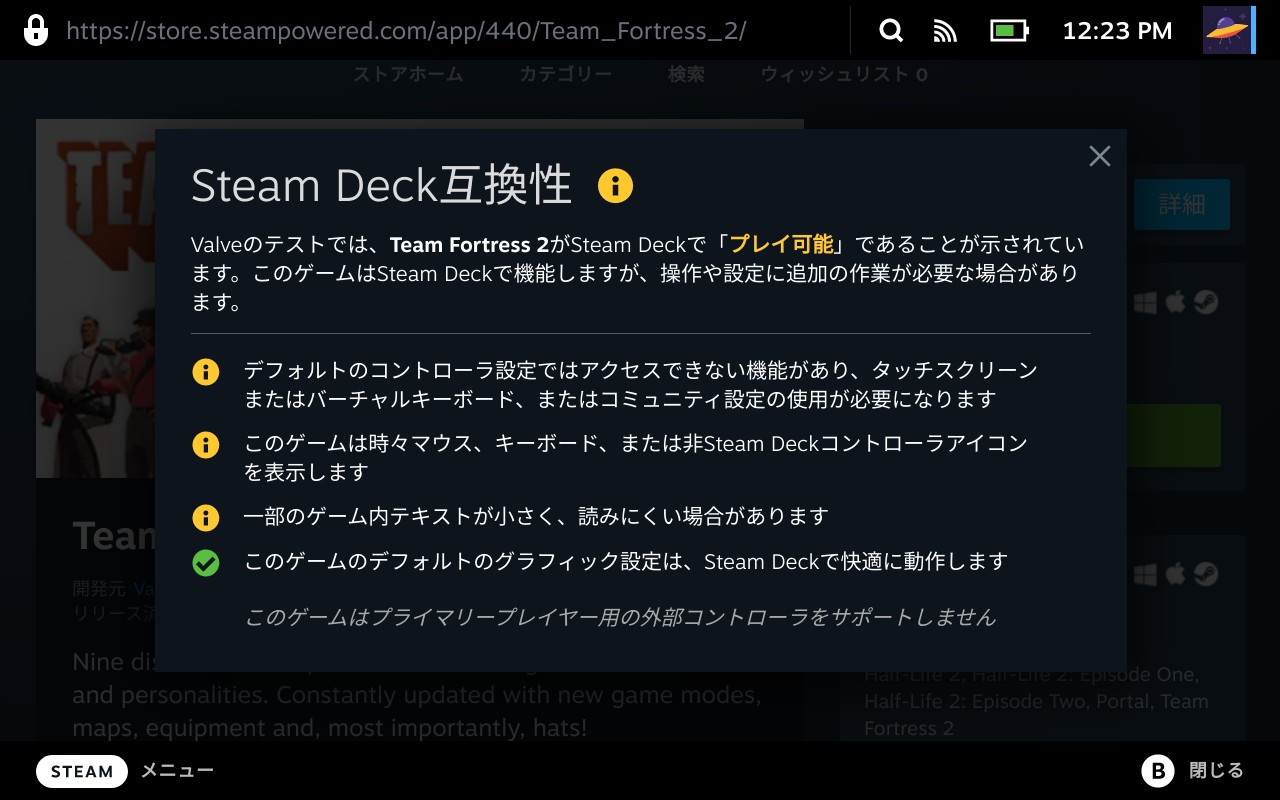1280x800 pixels.
Task: Click the 詳細 button
Action: (x=1181, y=205)
